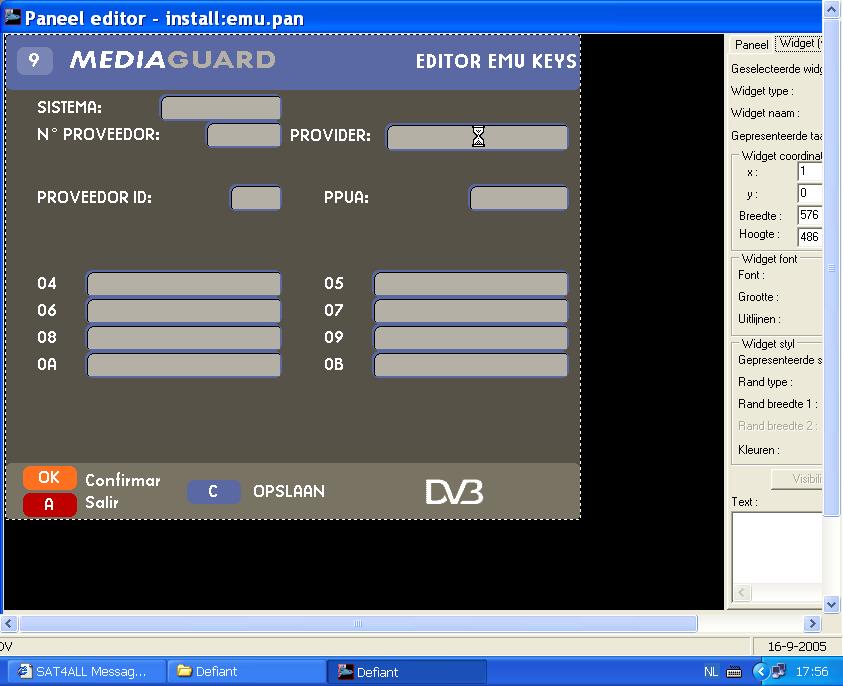
Task: Click the Paneel editor title bar icon
Action: [12, 18]
